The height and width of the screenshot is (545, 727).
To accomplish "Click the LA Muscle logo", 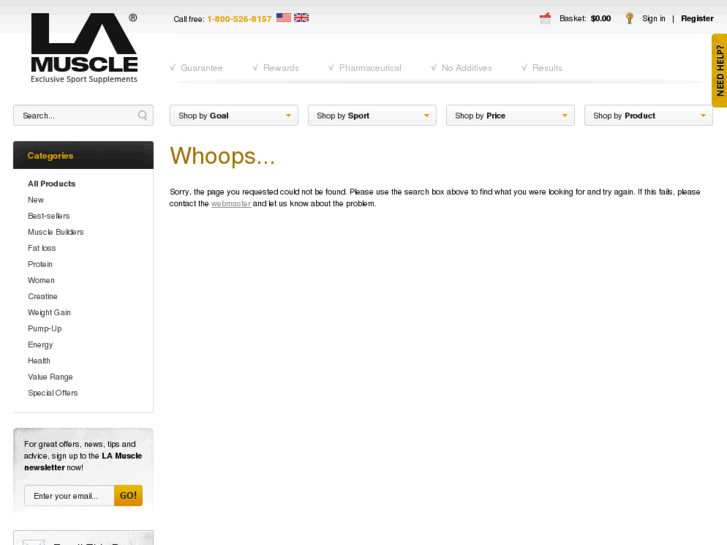I will pyautogui.click(x=84, y=48).
